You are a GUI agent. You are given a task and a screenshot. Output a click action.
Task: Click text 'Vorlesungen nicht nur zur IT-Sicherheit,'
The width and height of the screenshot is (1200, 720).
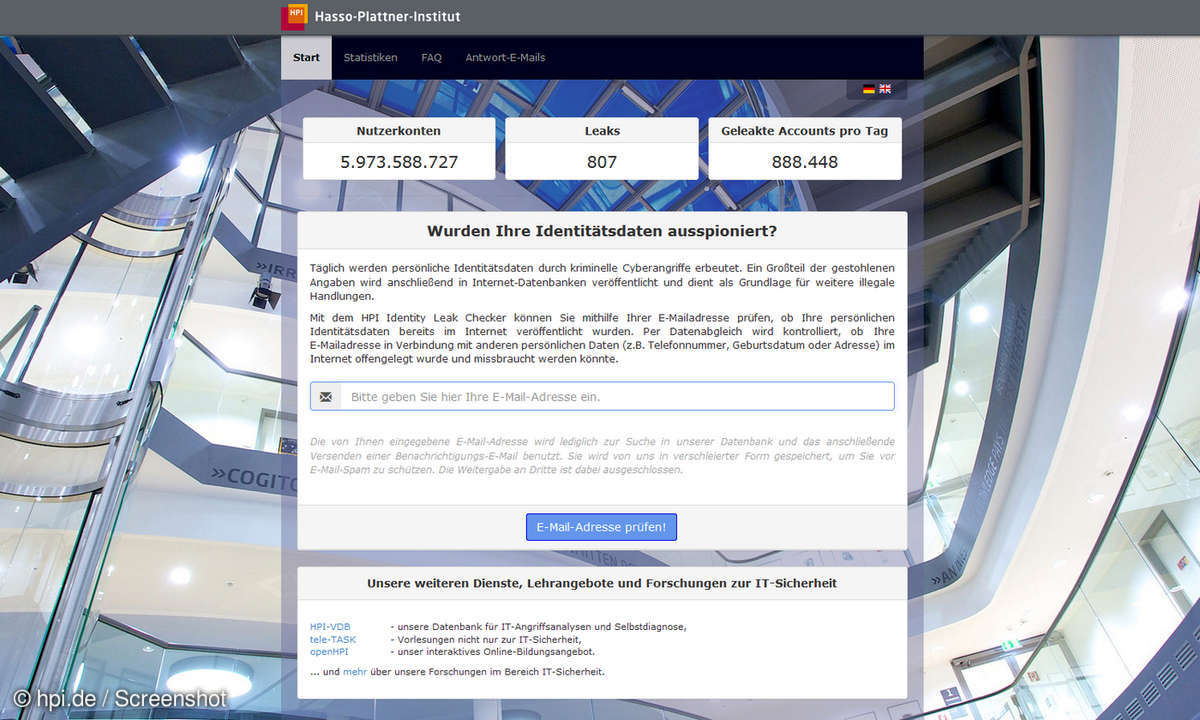pyautogui.click(x=489, y=639)
